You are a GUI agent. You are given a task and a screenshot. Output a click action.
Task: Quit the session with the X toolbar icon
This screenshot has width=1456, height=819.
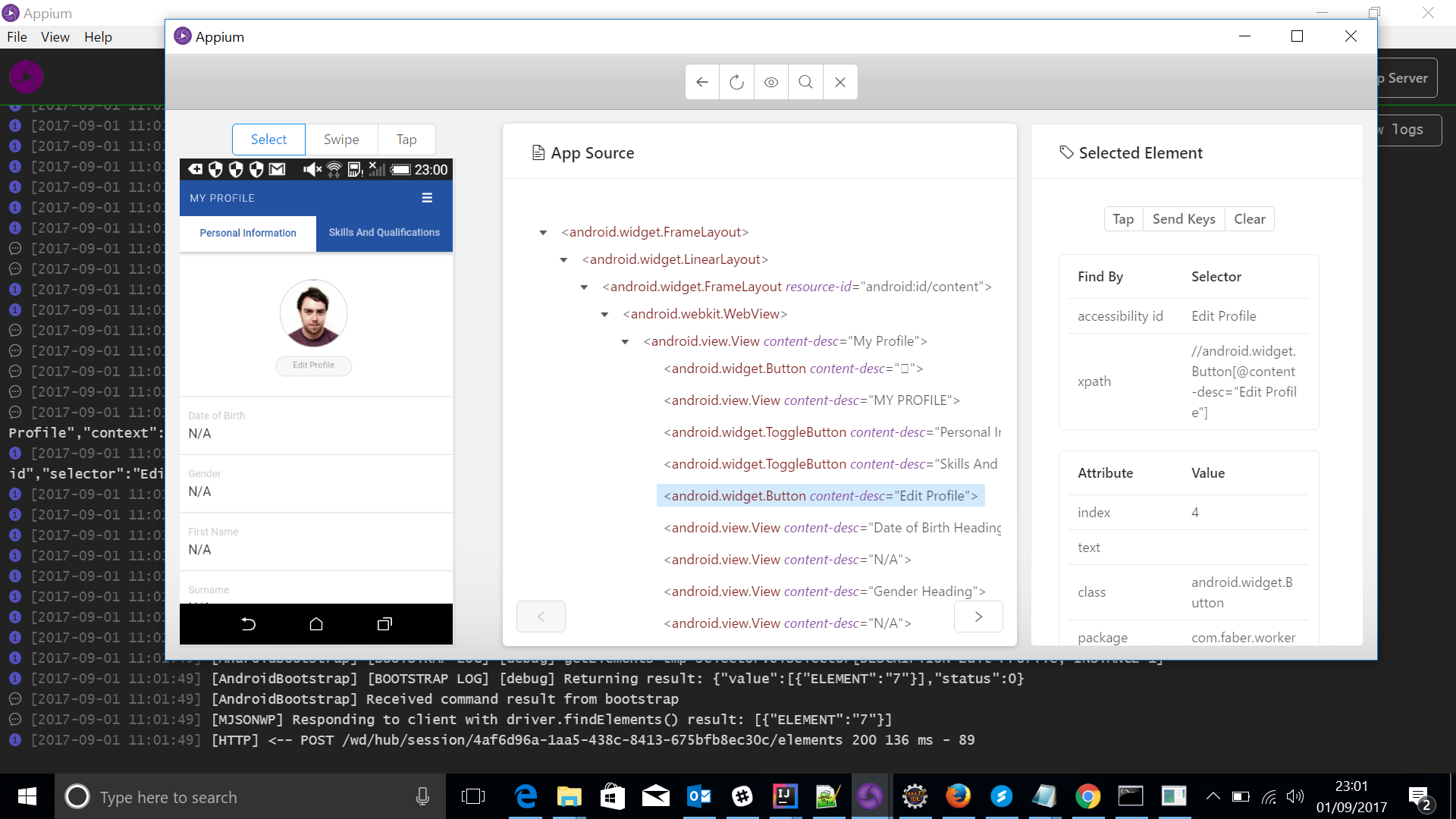[x=840, y=82]
